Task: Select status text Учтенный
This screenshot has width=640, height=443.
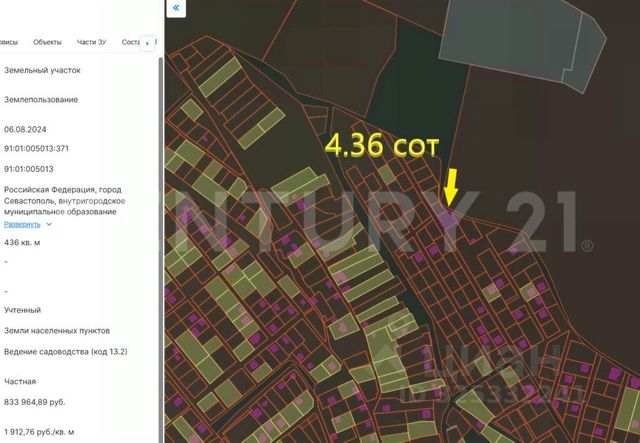Action: pyautogui.click(x=22, y=310)
